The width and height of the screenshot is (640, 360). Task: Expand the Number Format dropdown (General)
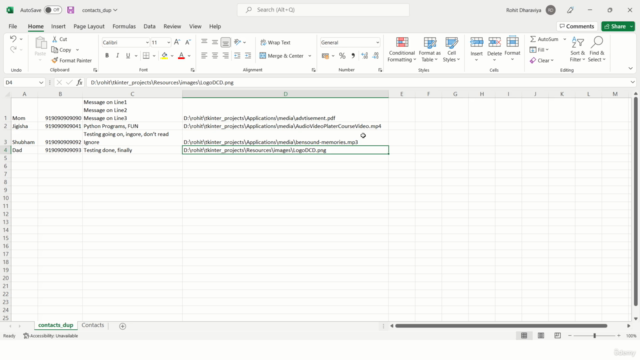tap(378, 42)
